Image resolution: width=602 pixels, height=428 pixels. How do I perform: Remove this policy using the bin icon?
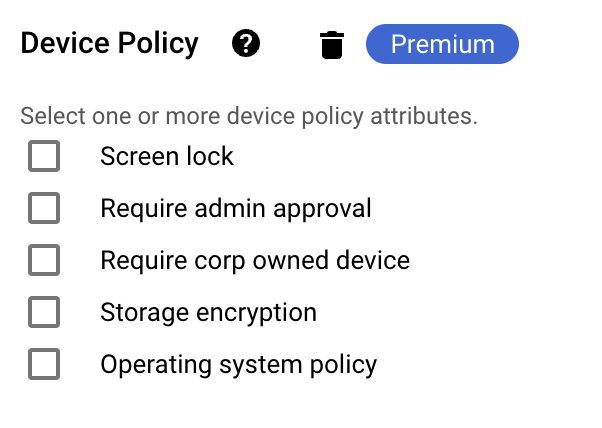pos(332,45)
